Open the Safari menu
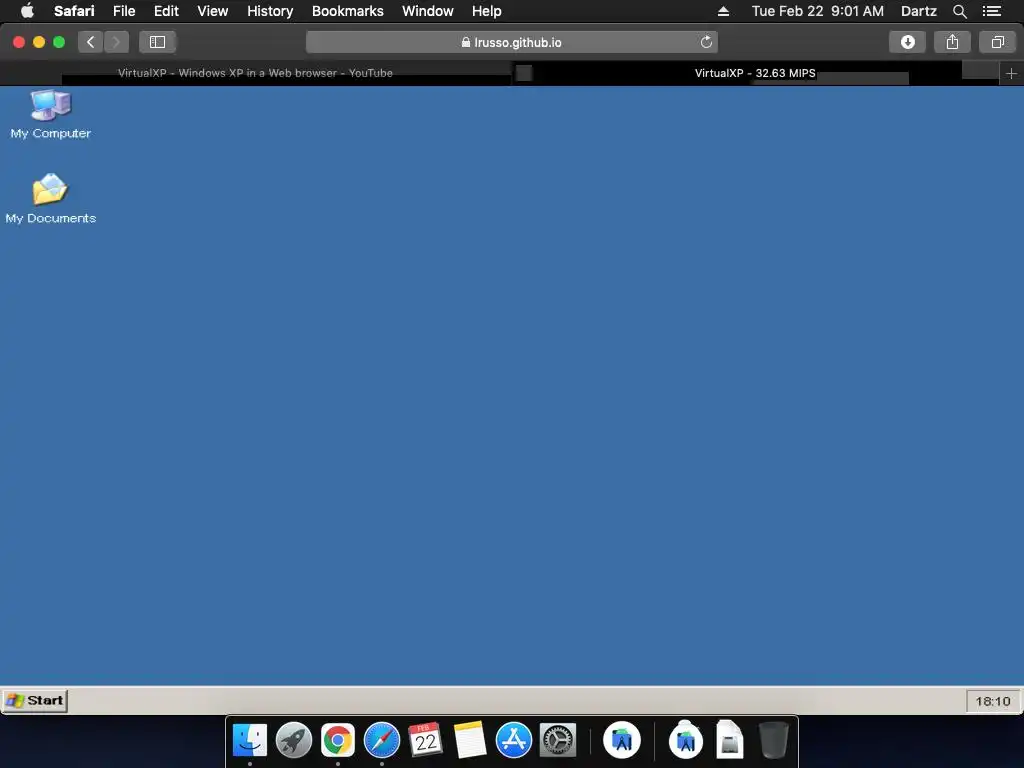The width and height of the screenshot is (1024, 768). click(x=74, y=11)
